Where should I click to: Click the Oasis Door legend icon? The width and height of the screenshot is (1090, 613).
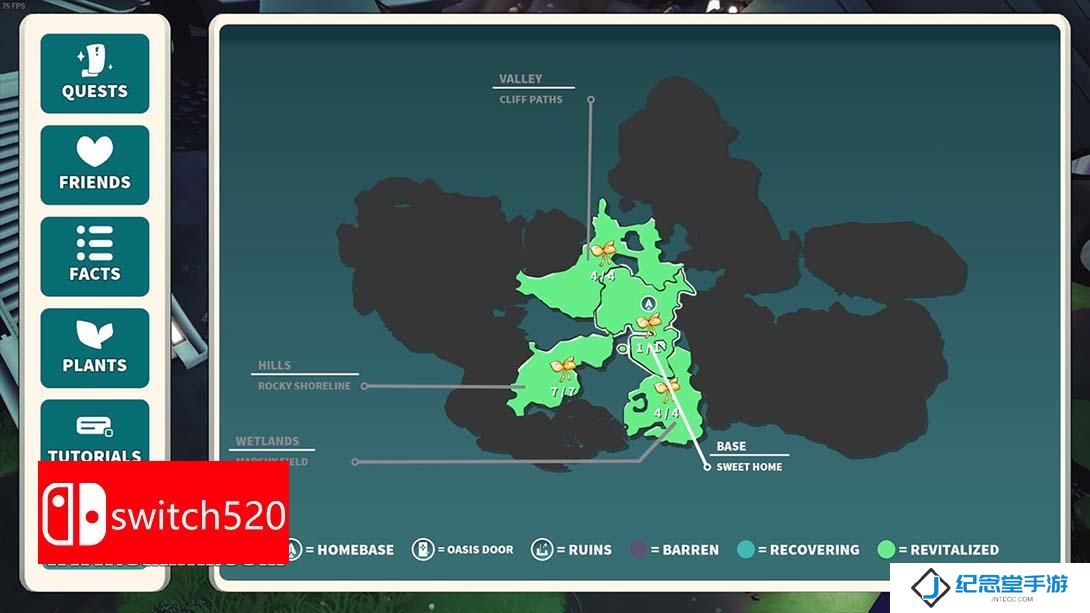[423, 549]
